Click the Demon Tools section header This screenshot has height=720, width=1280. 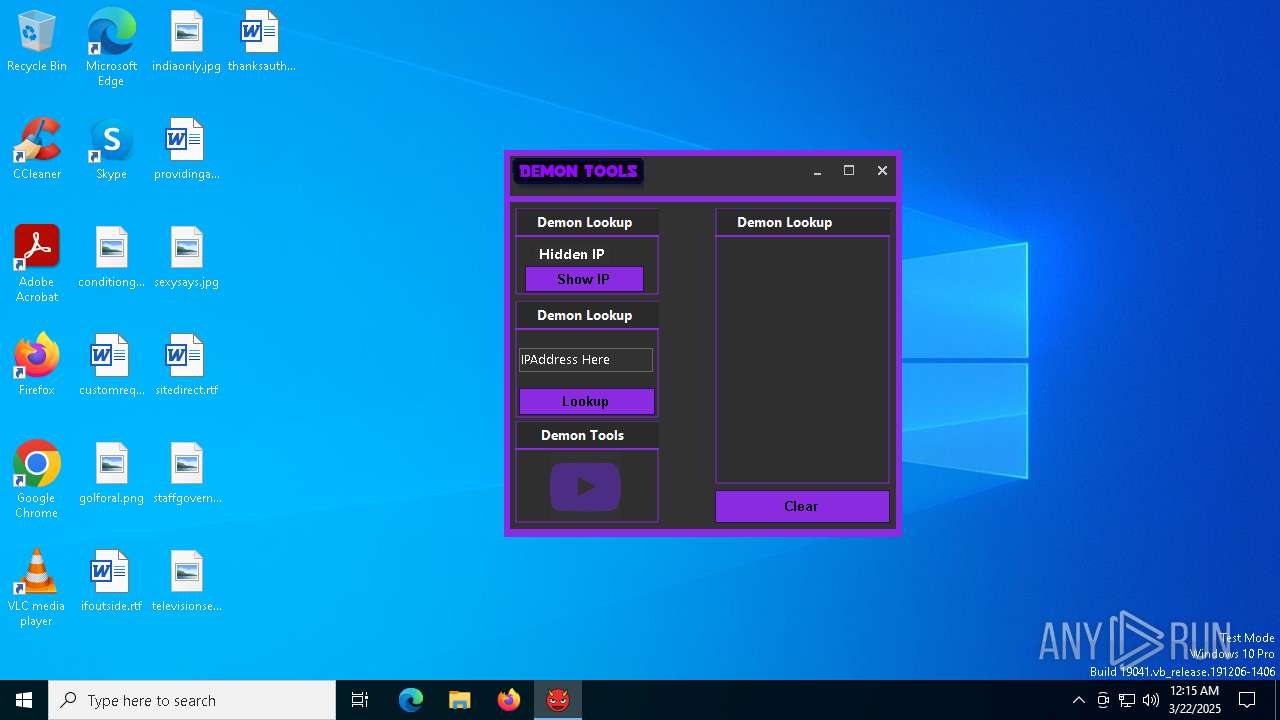pyautogui.click(x=583, y=435)
